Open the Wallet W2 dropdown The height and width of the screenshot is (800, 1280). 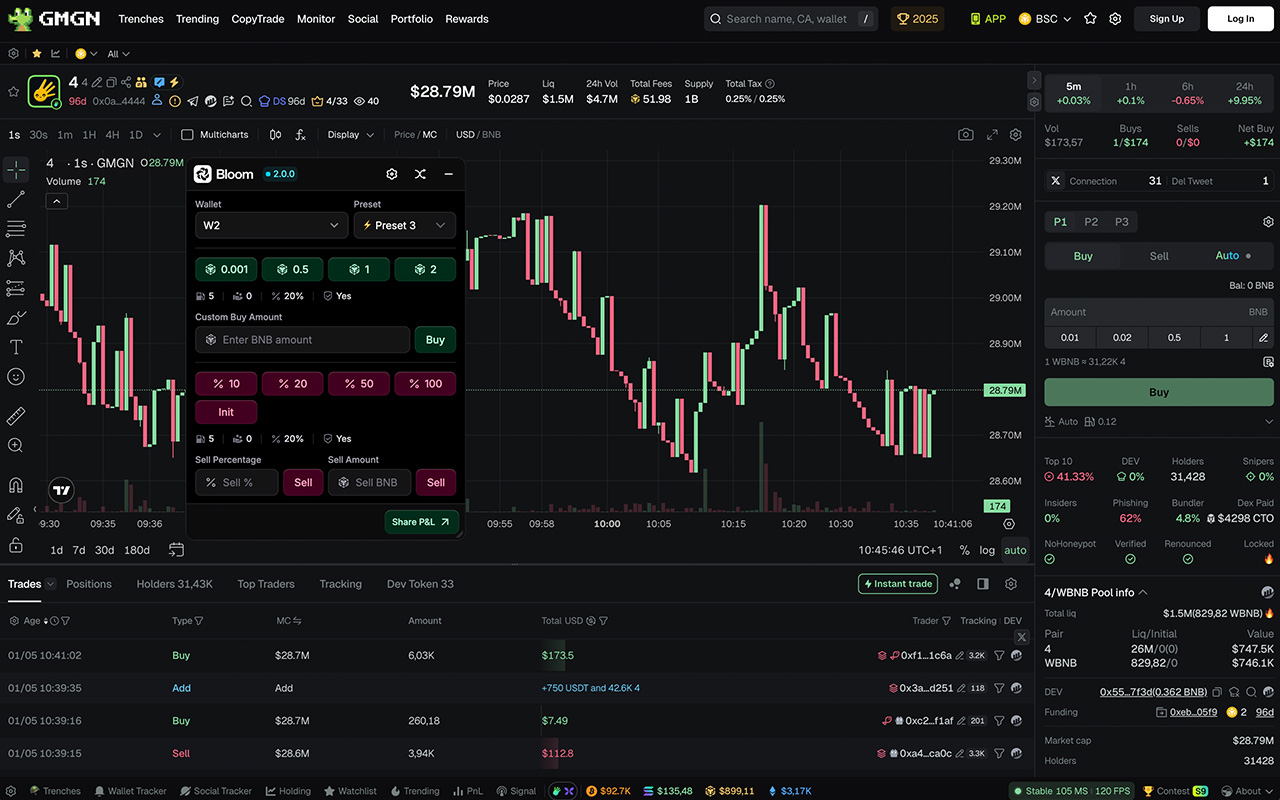(271, 225)
